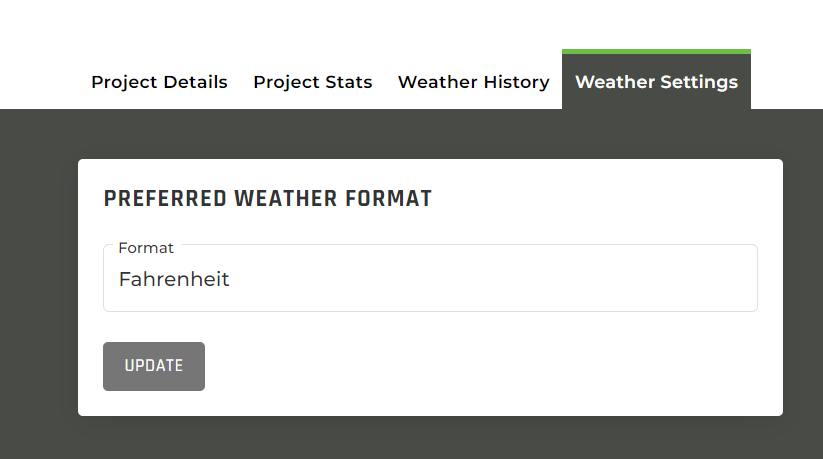This screenshot has height=459, width=823.
Task: Click the Format field label
Action: tap(146, 248)
